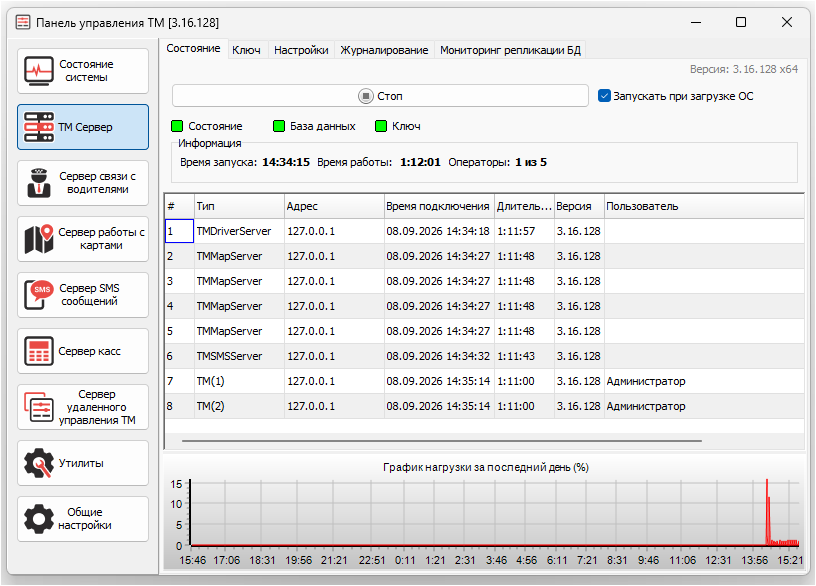Click TMMapServer in row 5
This screenshot has height=586, width=816.
230,331
